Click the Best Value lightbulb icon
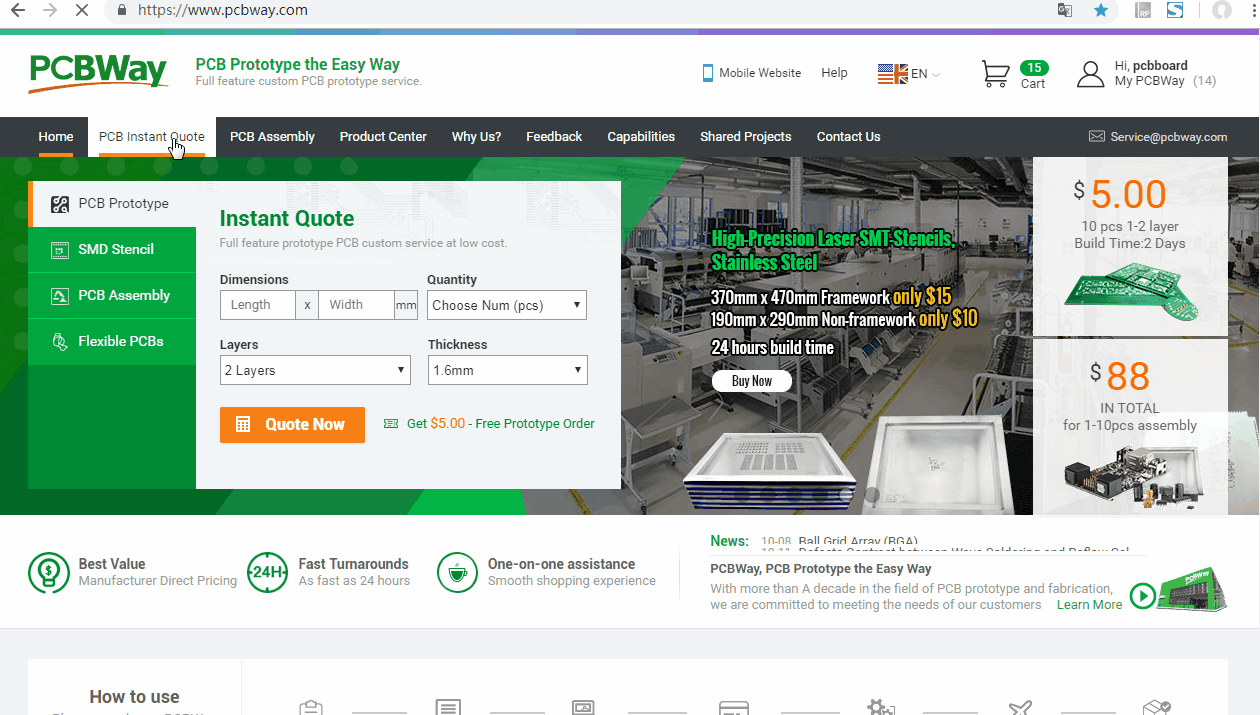Screen dimensions: 1260x715 click(x=47, y=572)
